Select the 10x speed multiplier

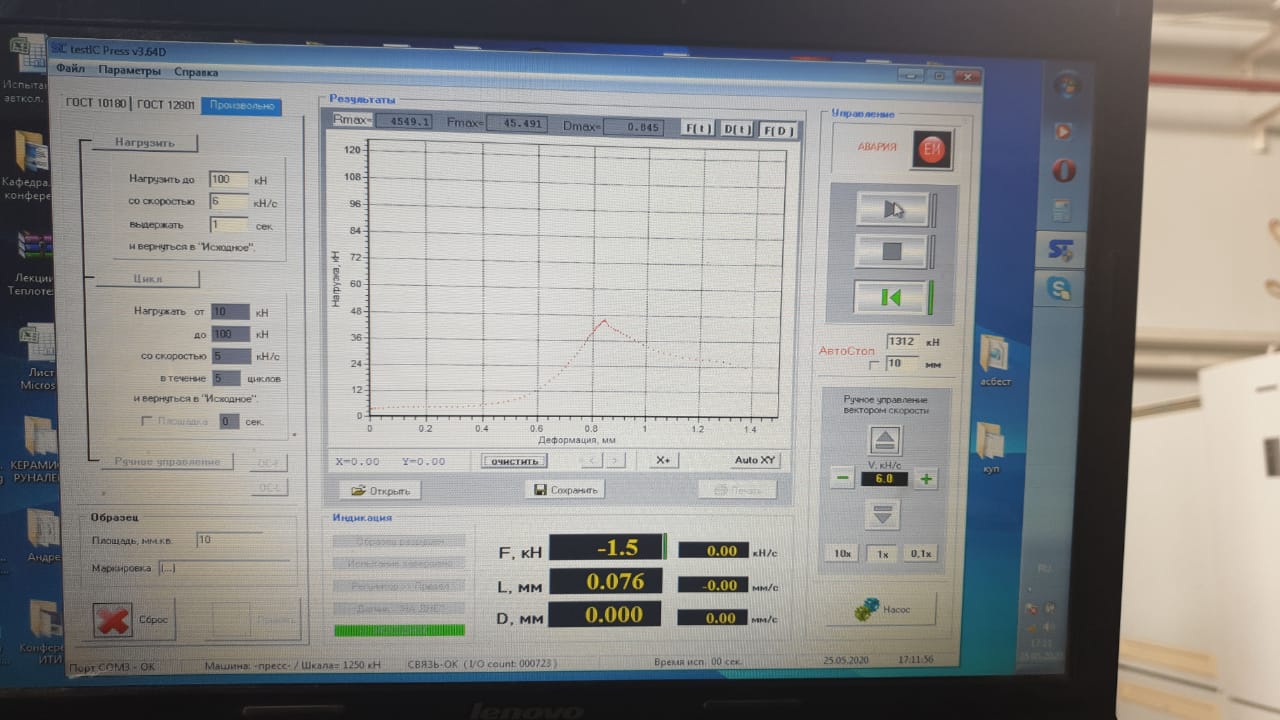pyautogui.click(x=842, y=553)
